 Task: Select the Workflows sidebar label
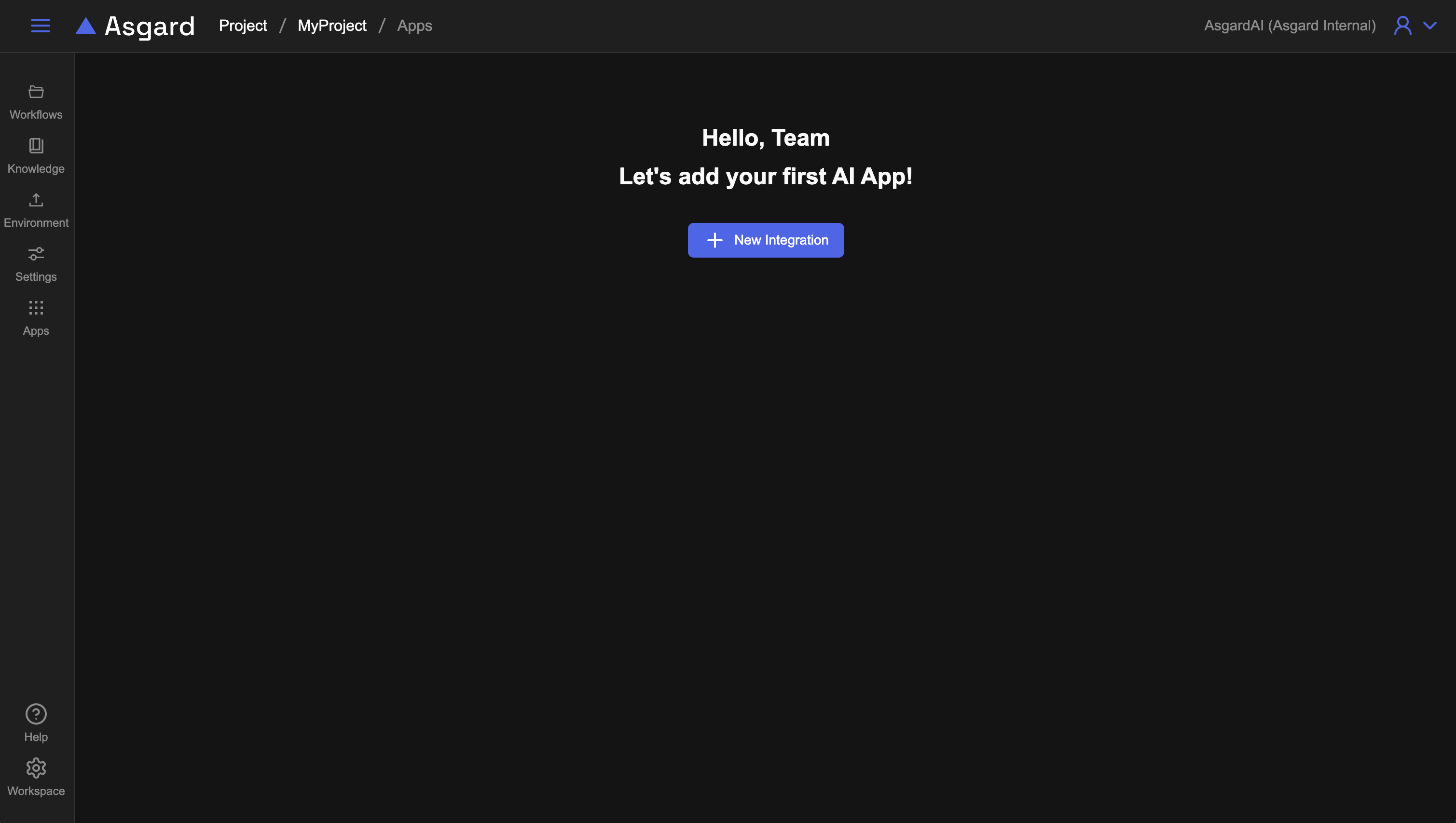tap(36, 115)
